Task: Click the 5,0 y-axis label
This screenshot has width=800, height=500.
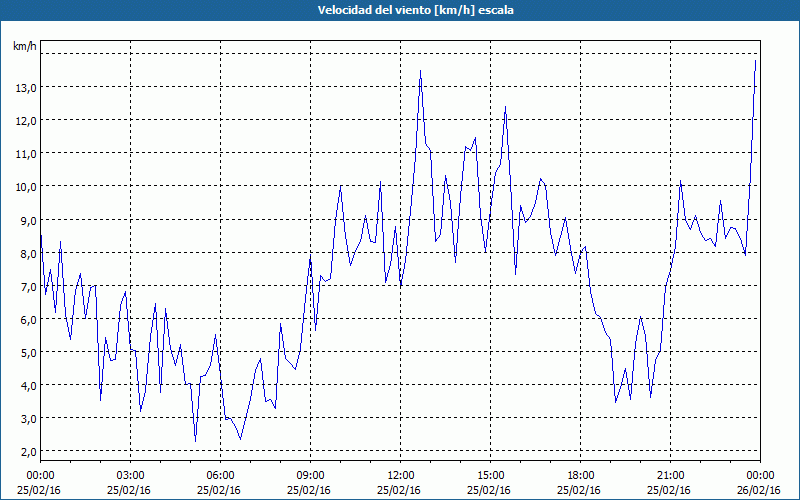Action: click(29, 353)
